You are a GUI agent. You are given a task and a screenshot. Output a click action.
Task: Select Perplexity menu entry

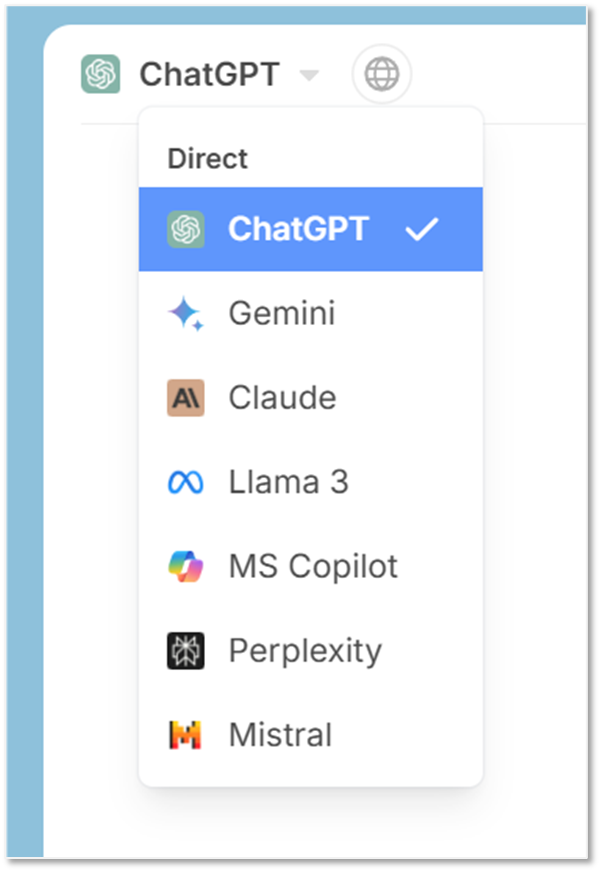pyautogui.click(x=311, y=651)
